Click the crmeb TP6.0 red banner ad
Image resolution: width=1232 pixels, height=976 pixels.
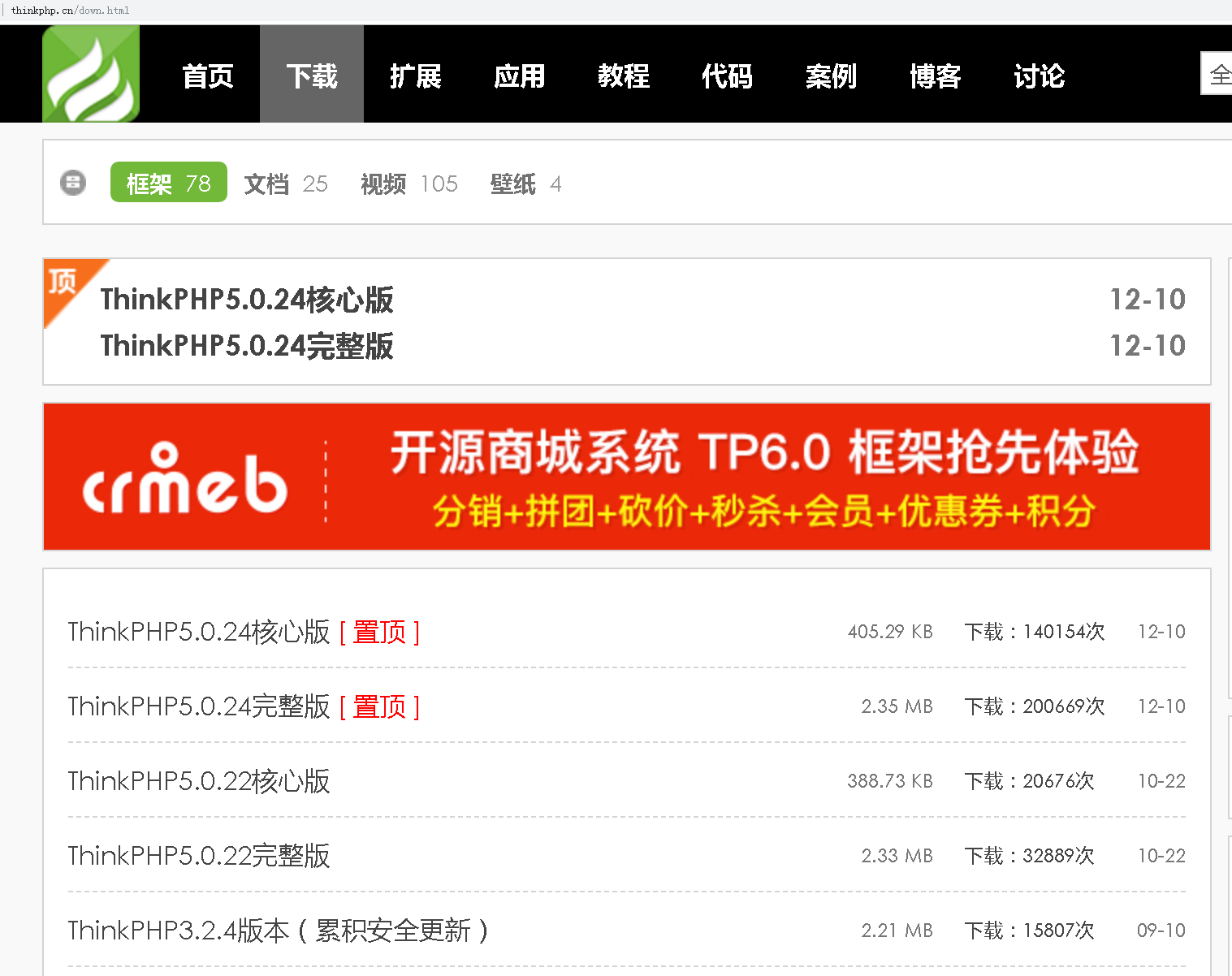point(627,477)
